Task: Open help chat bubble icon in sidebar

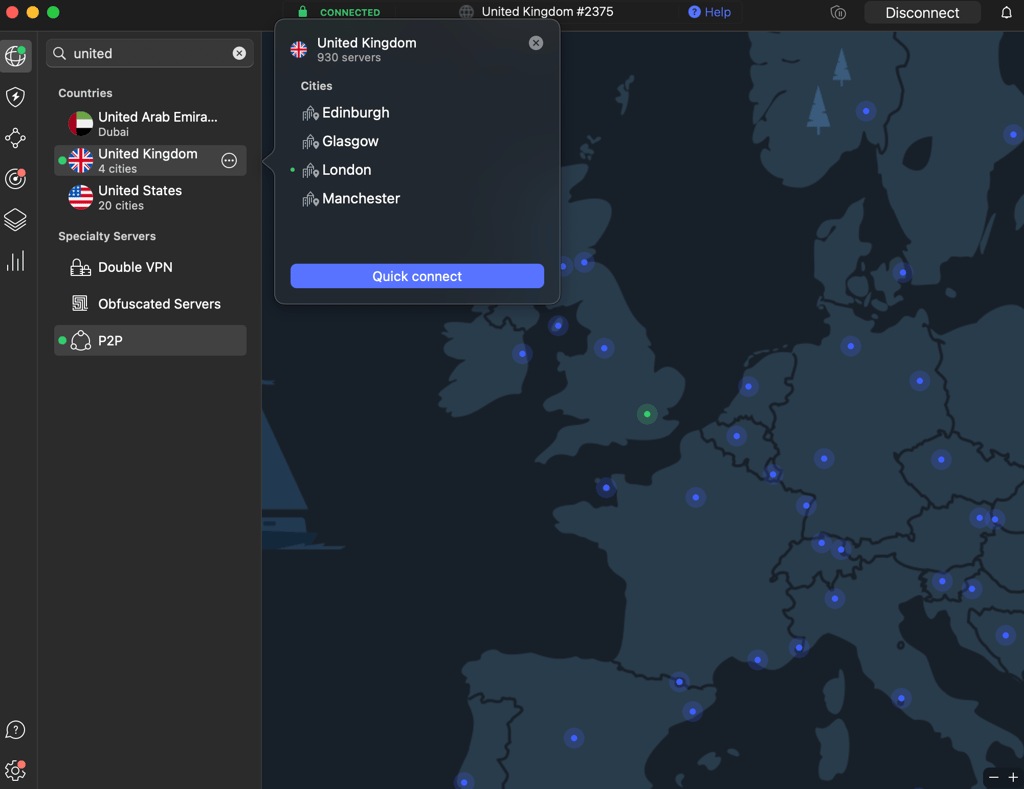Action: (x=16, y=730)
